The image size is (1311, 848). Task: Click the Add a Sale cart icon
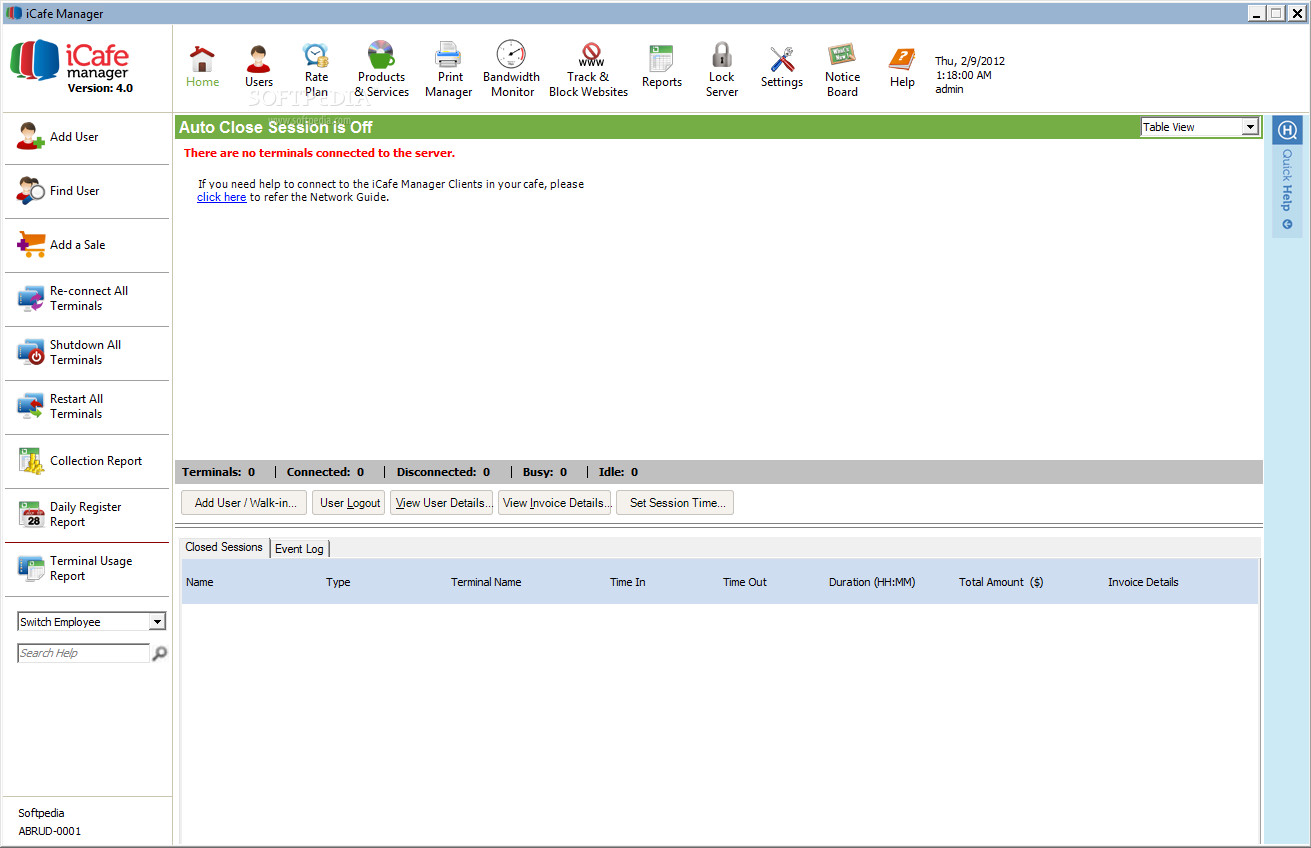(x=31, y=245)
